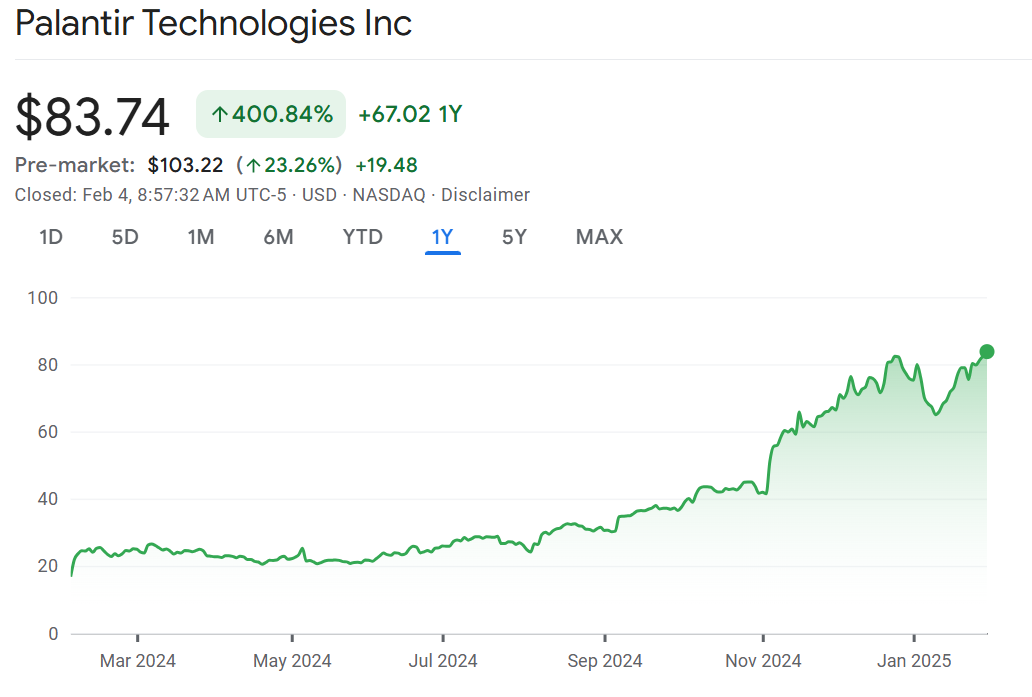Image resolution: width=1032 pixels, height=697 pixels.
Task: Click the 400.84% gain badge
Action: (x=271, y=114)
